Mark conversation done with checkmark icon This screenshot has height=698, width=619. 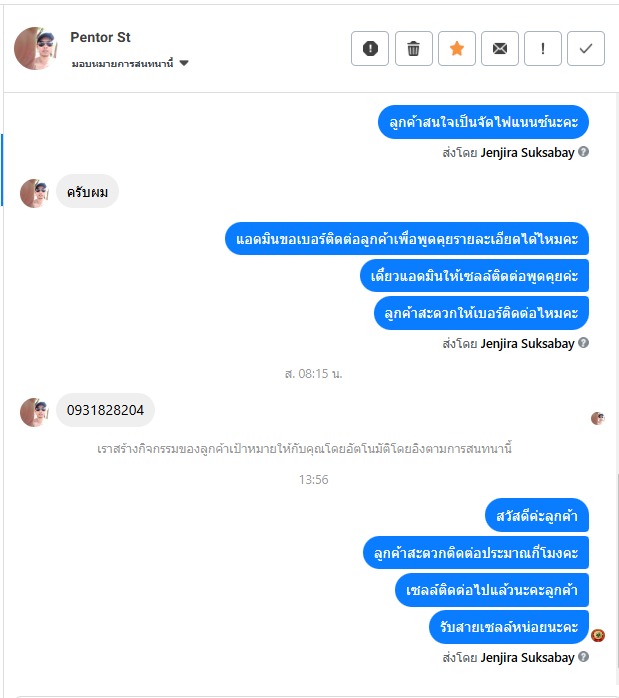tap(586, 48)
